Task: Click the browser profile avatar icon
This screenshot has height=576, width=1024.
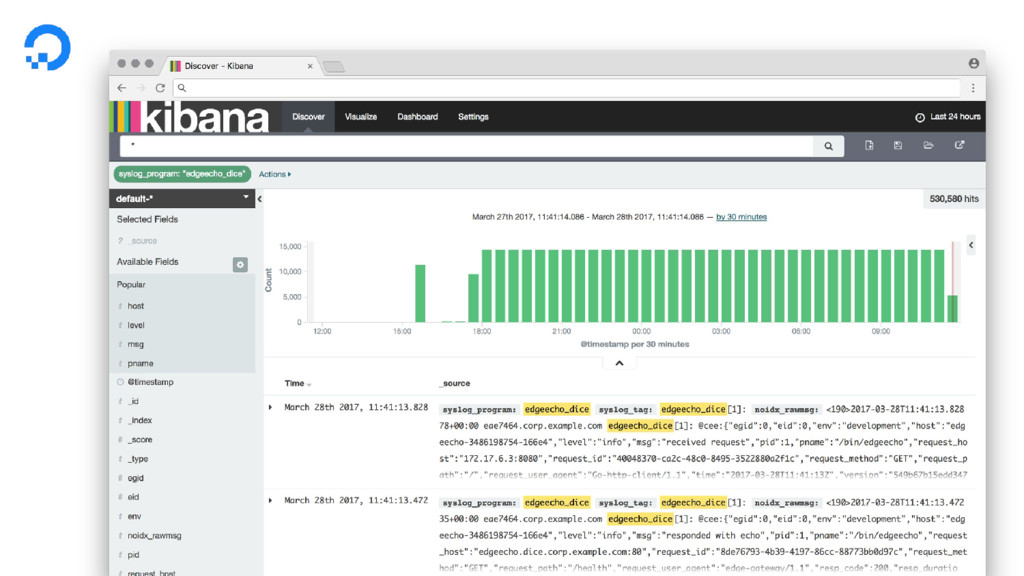Action: 974,63
